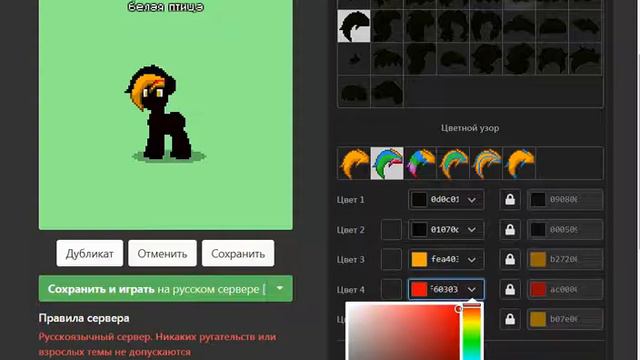The height and width of the screenshot is (360, 640).
Task: Click the pony character in the green preview
Action: point(158,112)
